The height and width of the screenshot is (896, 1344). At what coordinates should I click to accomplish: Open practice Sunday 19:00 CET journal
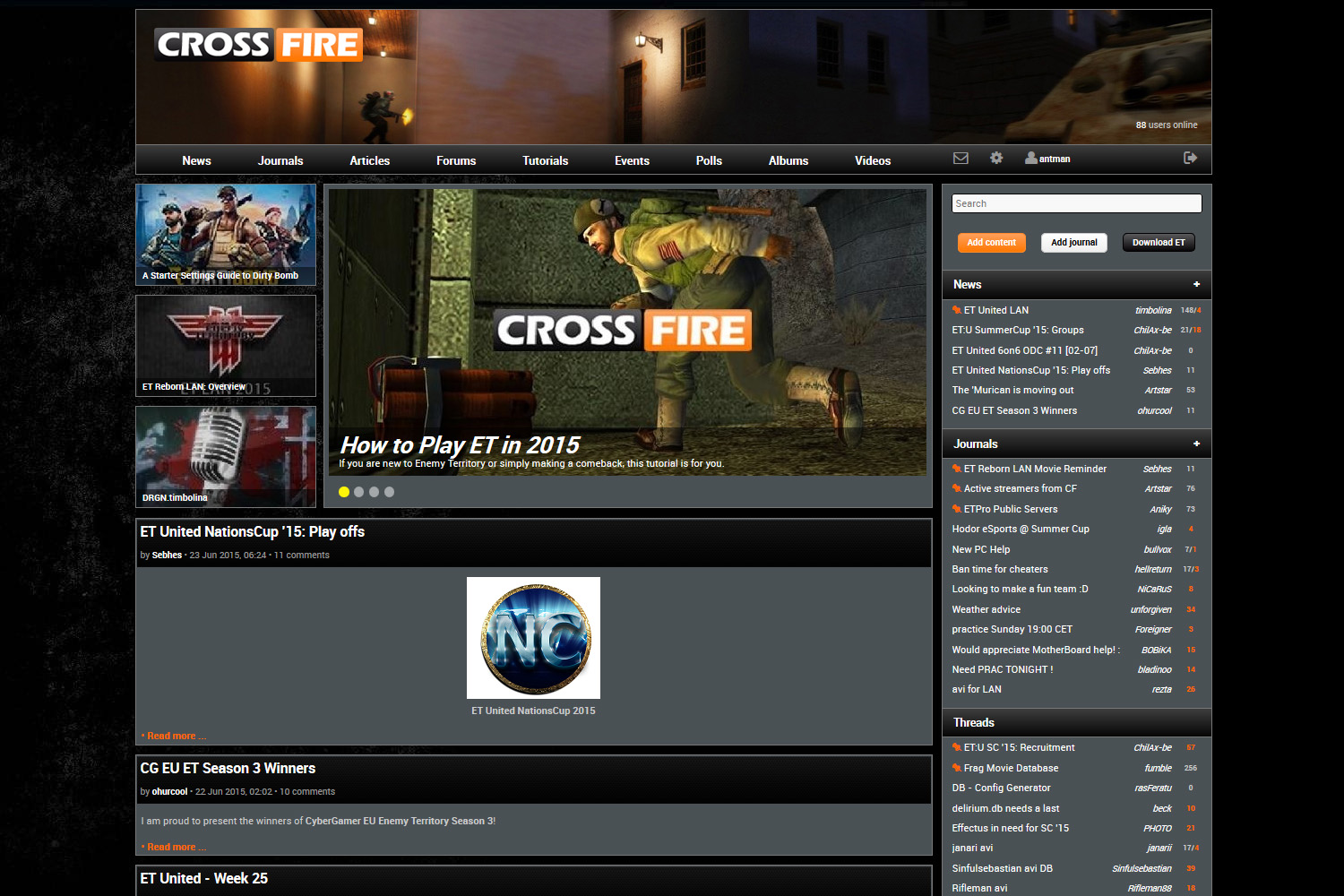(1012, 629)
